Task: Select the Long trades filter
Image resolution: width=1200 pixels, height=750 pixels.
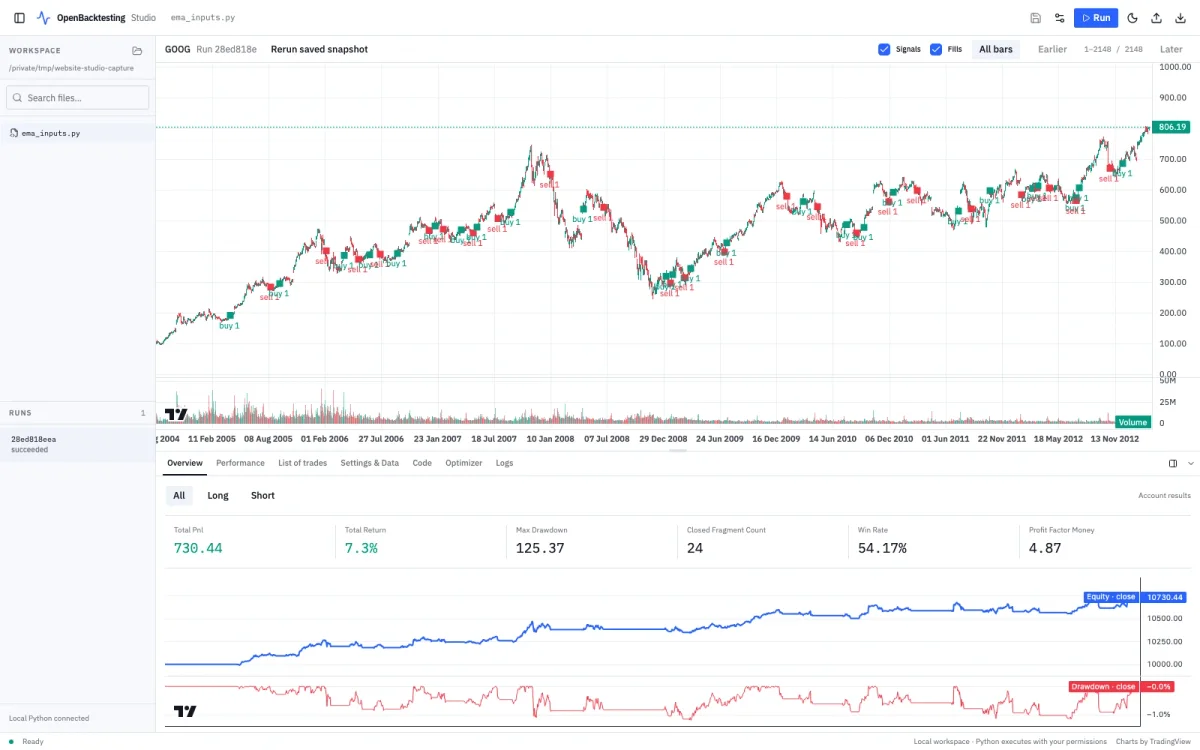Action: point(218,495)
